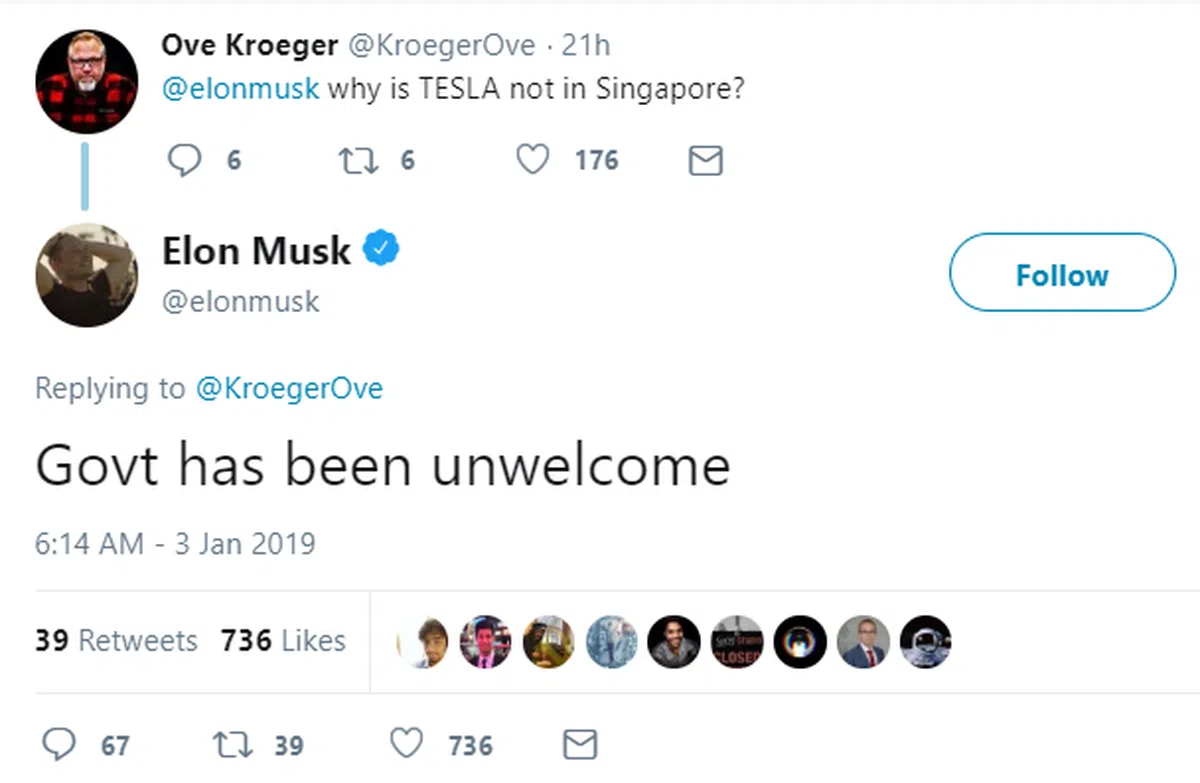
Task: Open Ove Kroeger's profile picture
Action: [86, 81]
